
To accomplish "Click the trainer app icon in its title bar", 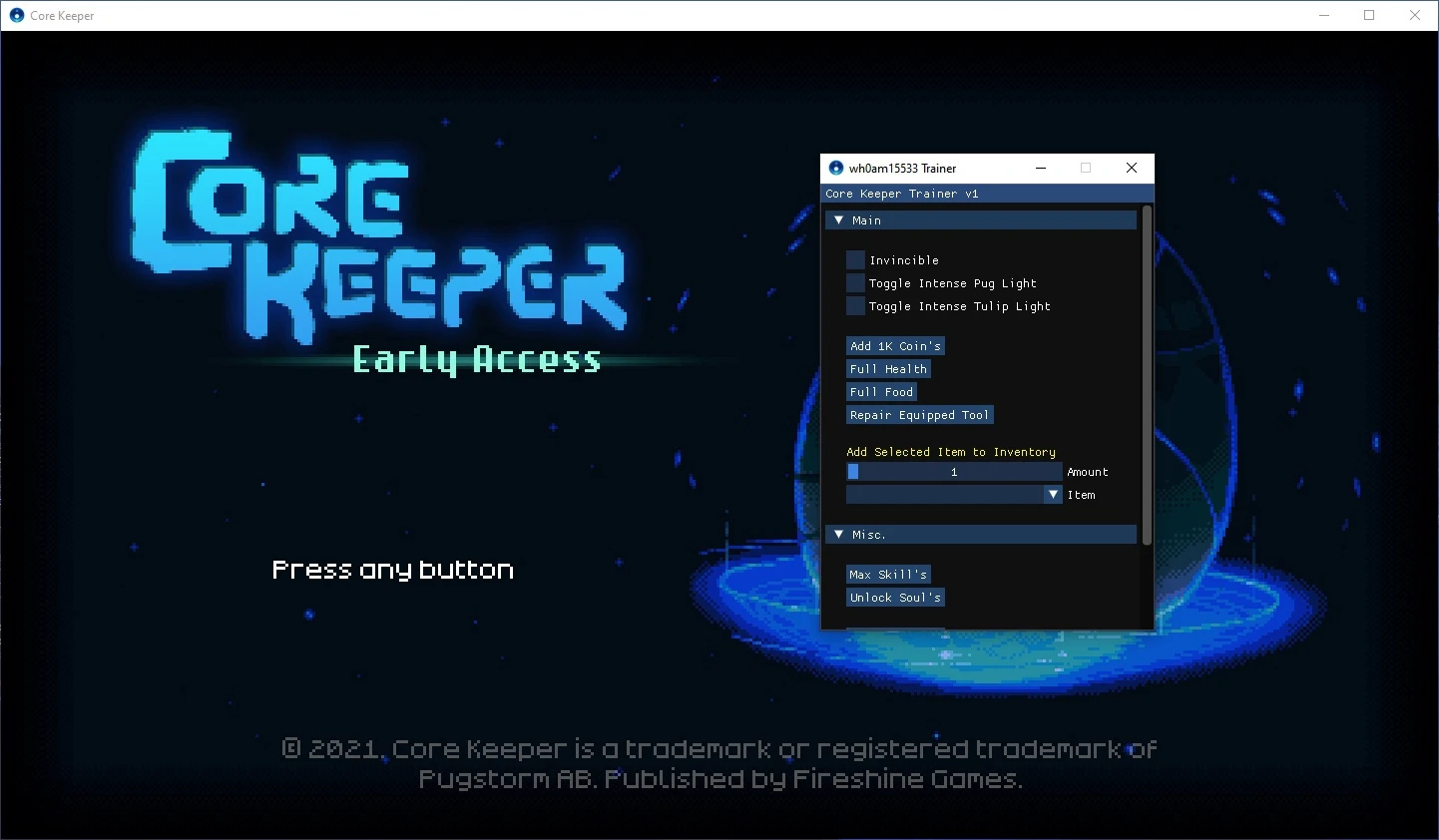I will coord(835,168).
